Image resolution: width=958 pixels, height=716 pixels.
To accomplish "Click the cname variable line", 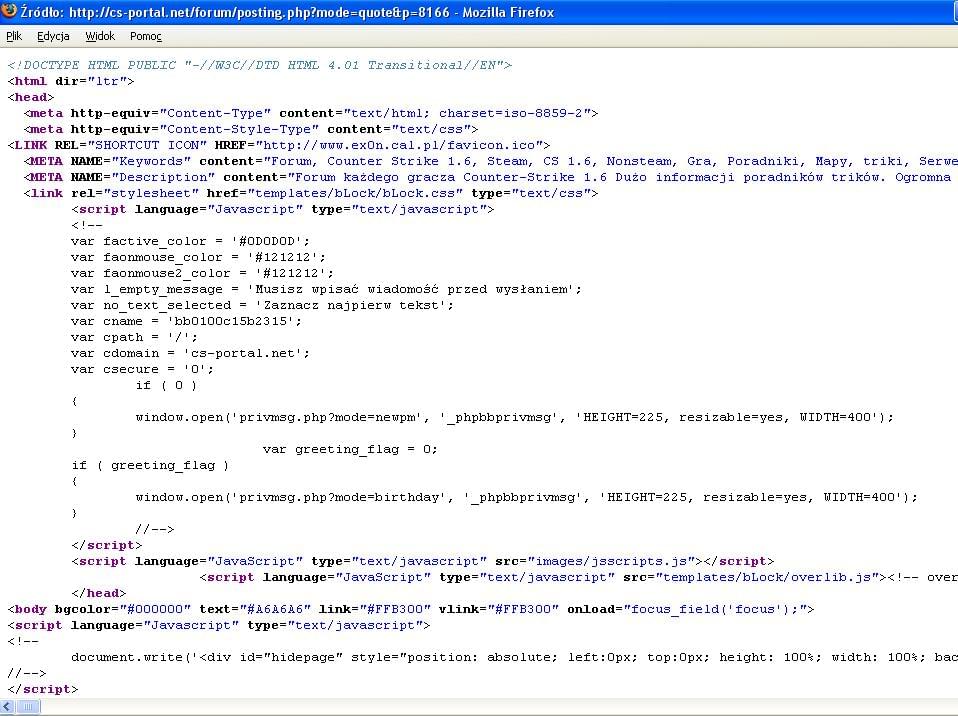I will (x=186, y=321).
